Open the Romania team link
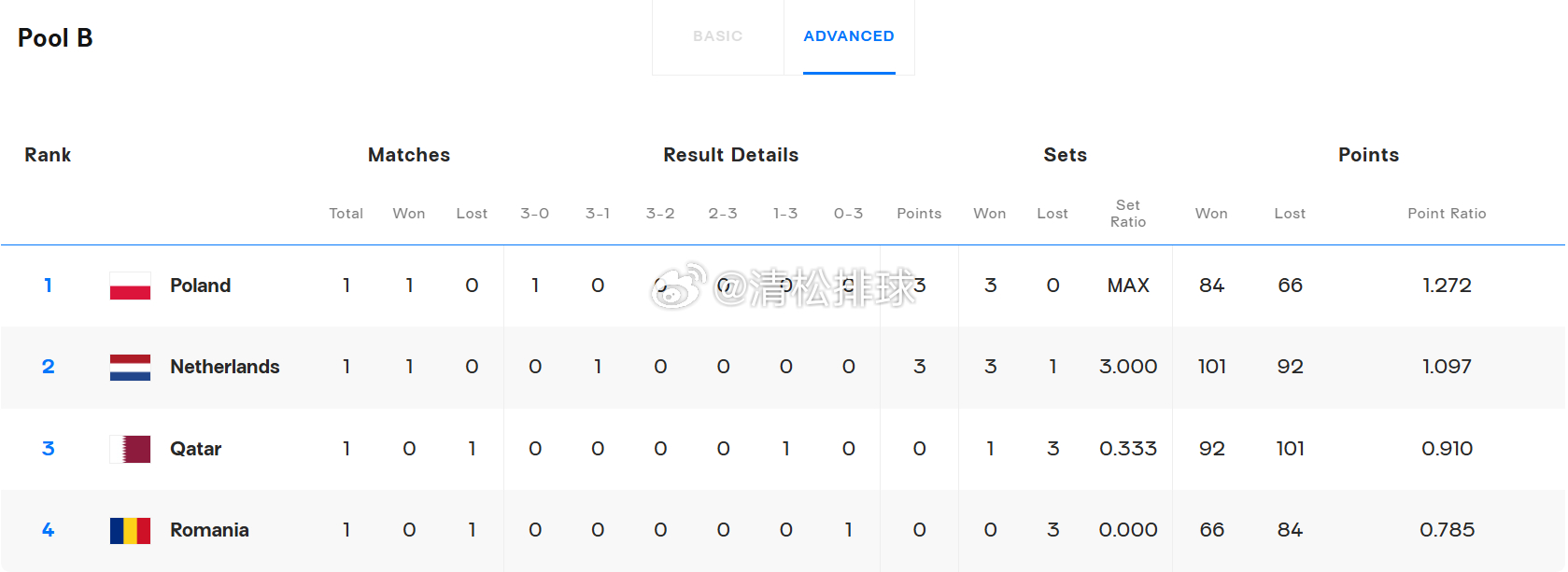This screenshot has height=572, width=1568. coord(209,530)
